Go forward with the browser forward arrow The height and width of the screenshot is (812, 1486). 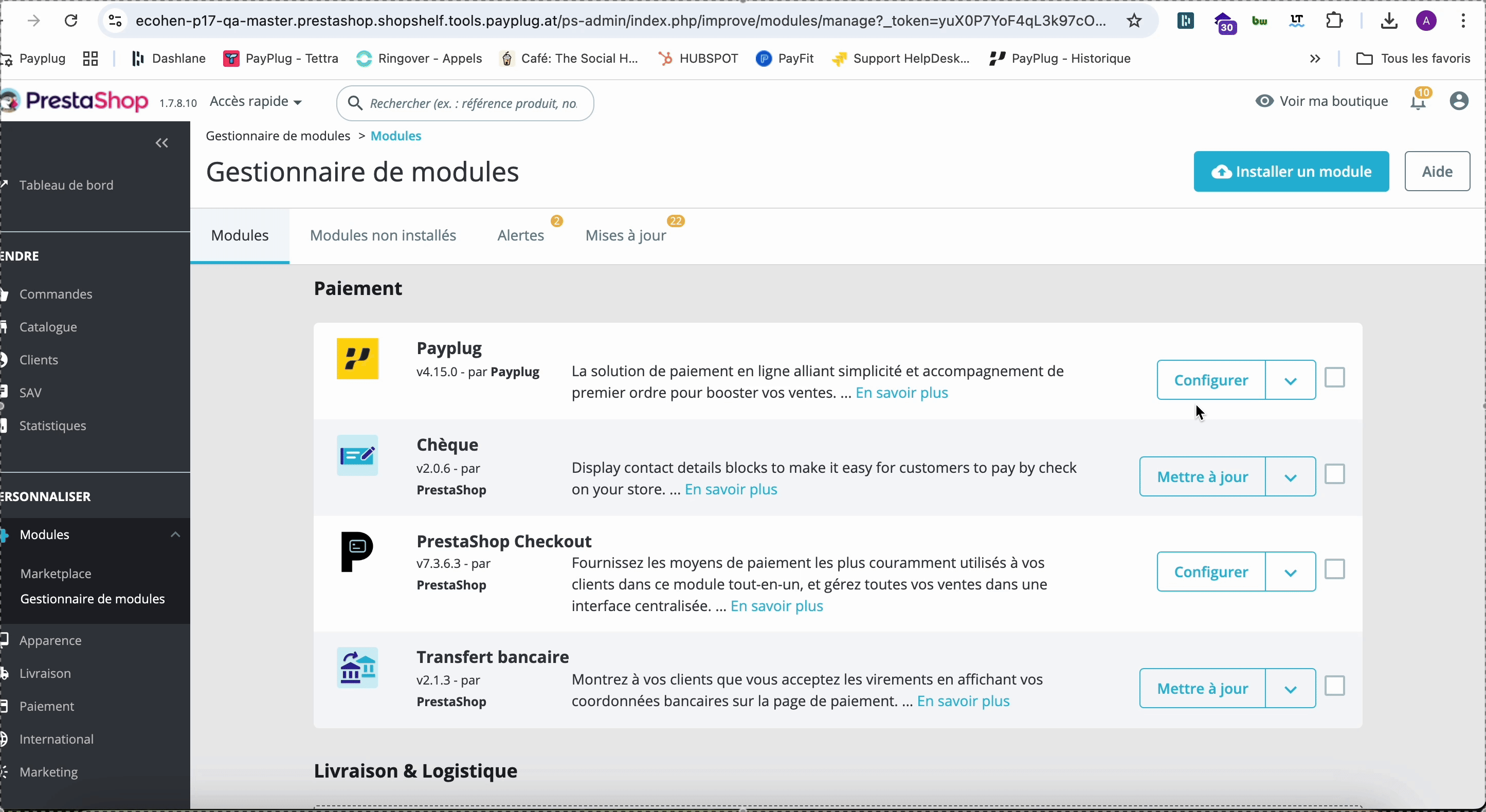tap(34, 22)
